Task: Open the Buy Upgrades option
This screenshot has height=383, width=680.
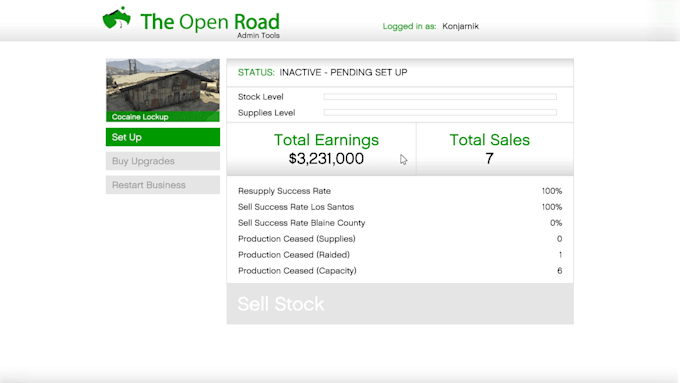Action: 163,161
